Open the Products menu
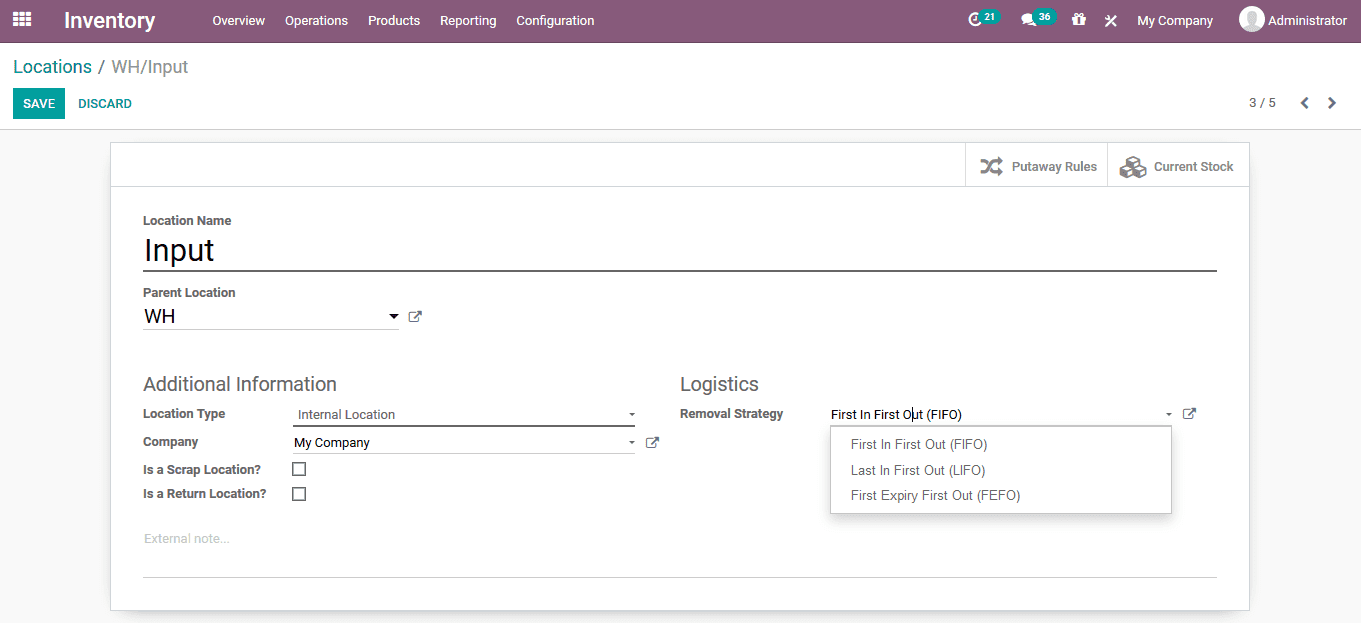 [x=394, y=20]
